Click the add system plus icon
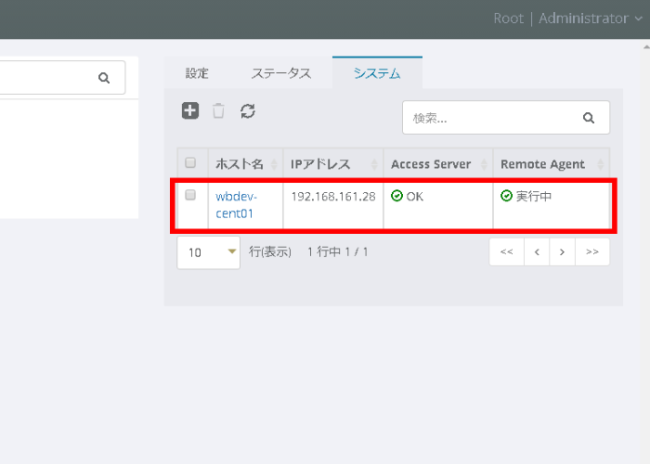 [190, 111]
